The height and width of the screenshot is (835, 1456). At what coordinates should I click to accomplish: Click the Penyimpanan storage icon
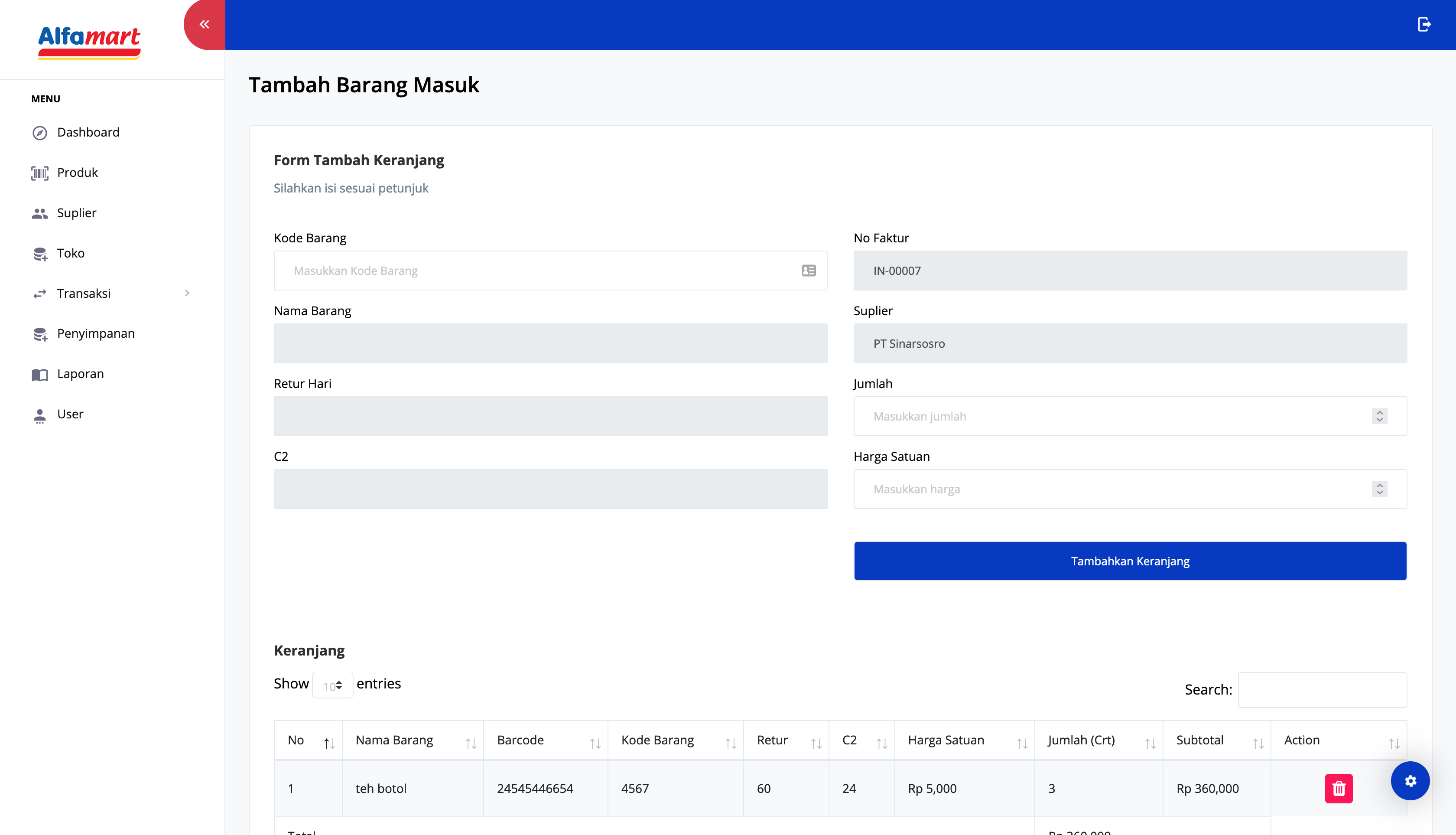(39, 334)
